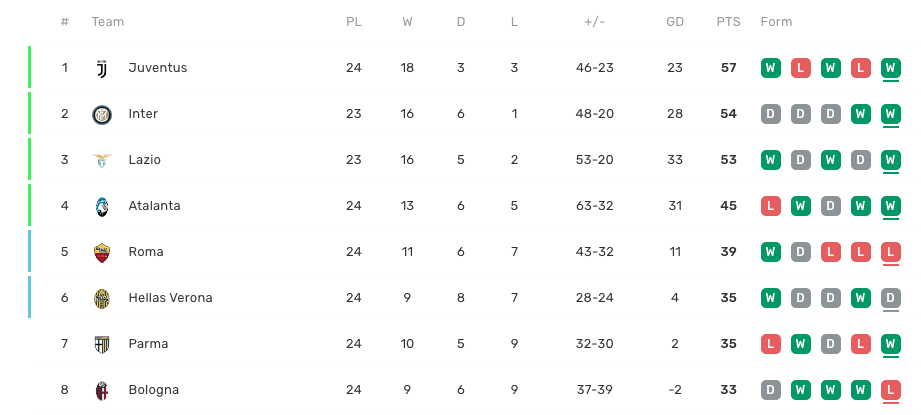Open the Hellas Verona team link
Image resolution: width=921 pixels, height=415 pixels.
point(170,298)
